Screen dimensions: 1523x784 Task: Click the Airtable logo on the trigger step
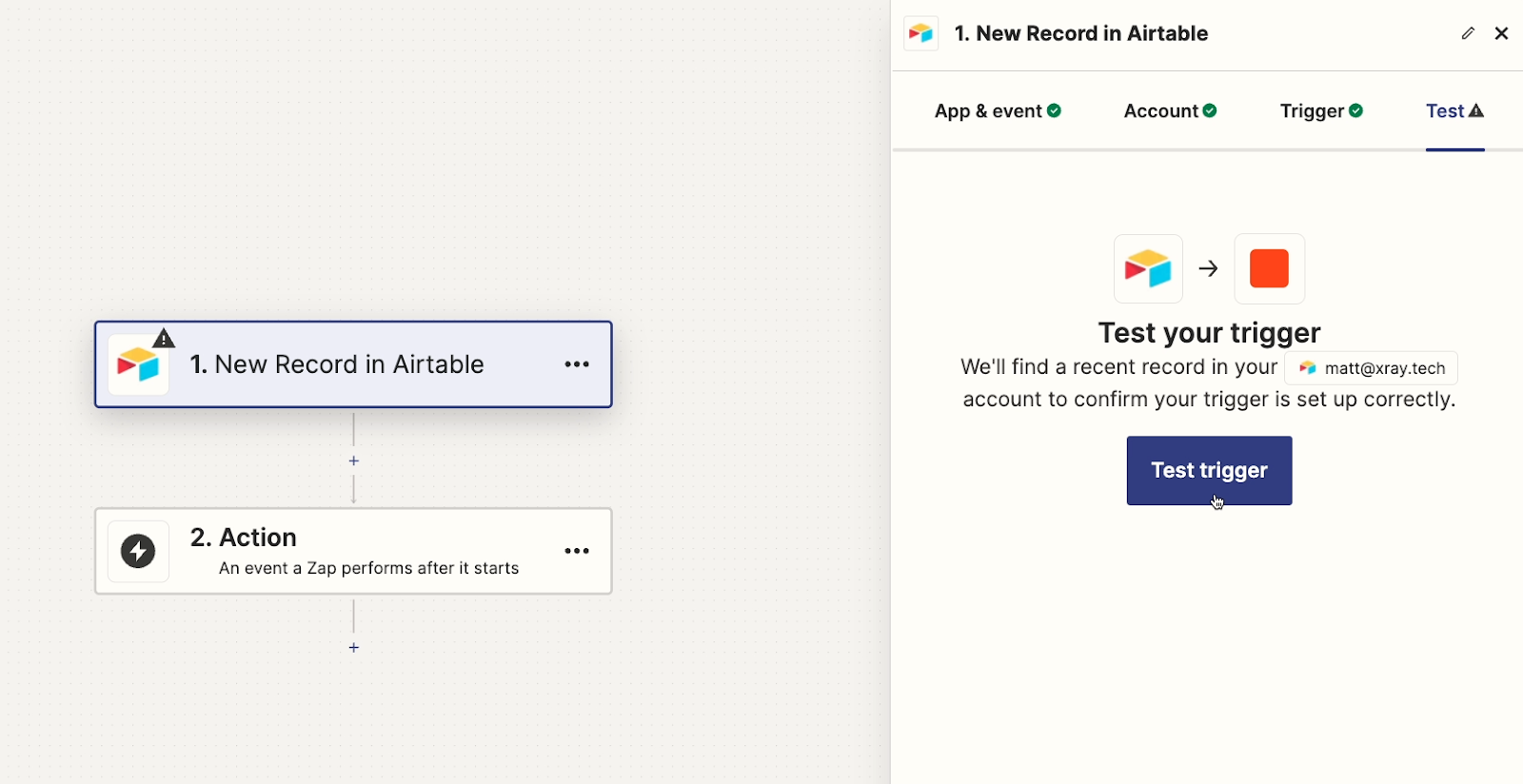138,365
